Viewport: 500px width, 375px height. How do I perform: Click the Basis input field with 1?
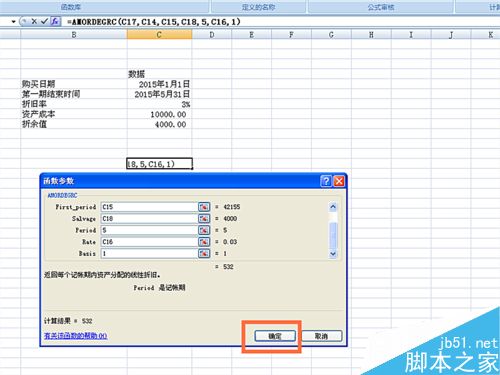[149, 254]
